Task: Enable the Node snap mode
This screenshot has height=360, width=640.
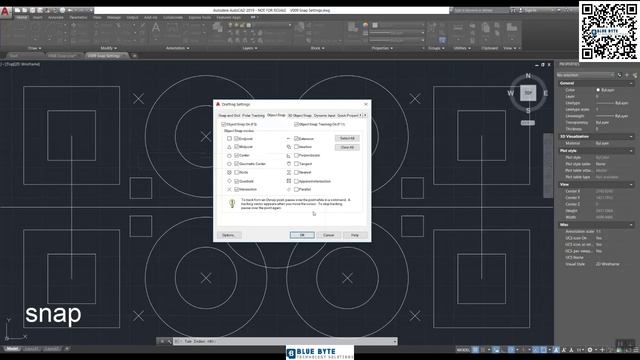Action: [236, 172]
